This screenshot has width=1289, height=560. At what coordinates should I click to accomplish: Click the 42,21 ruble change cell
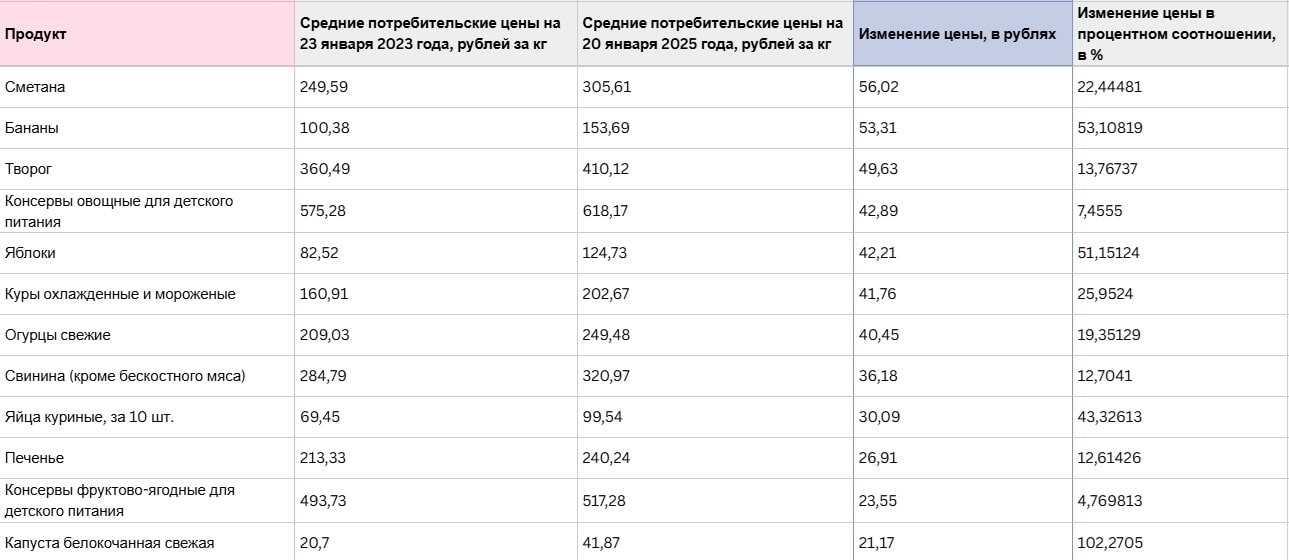(x=879, y=253)
